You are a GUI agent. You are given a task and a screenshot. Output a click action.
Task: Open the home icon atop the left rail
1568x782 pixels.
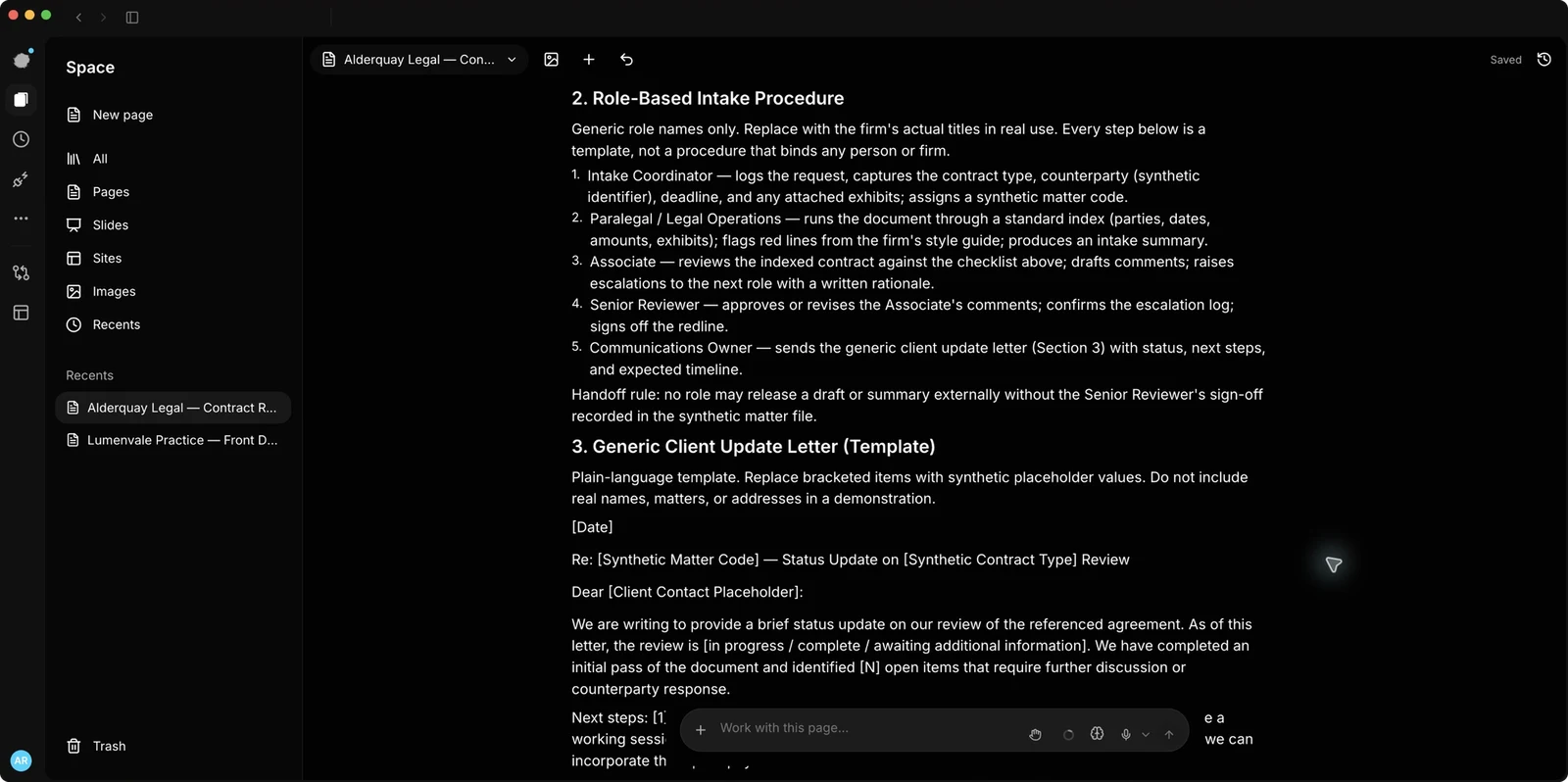tap(22, 60)
